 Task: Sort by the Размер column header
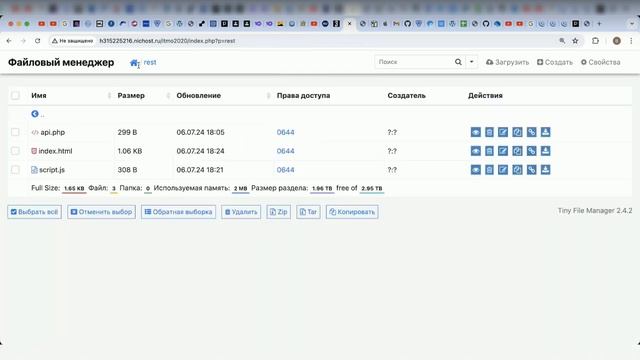coord(131,96)
